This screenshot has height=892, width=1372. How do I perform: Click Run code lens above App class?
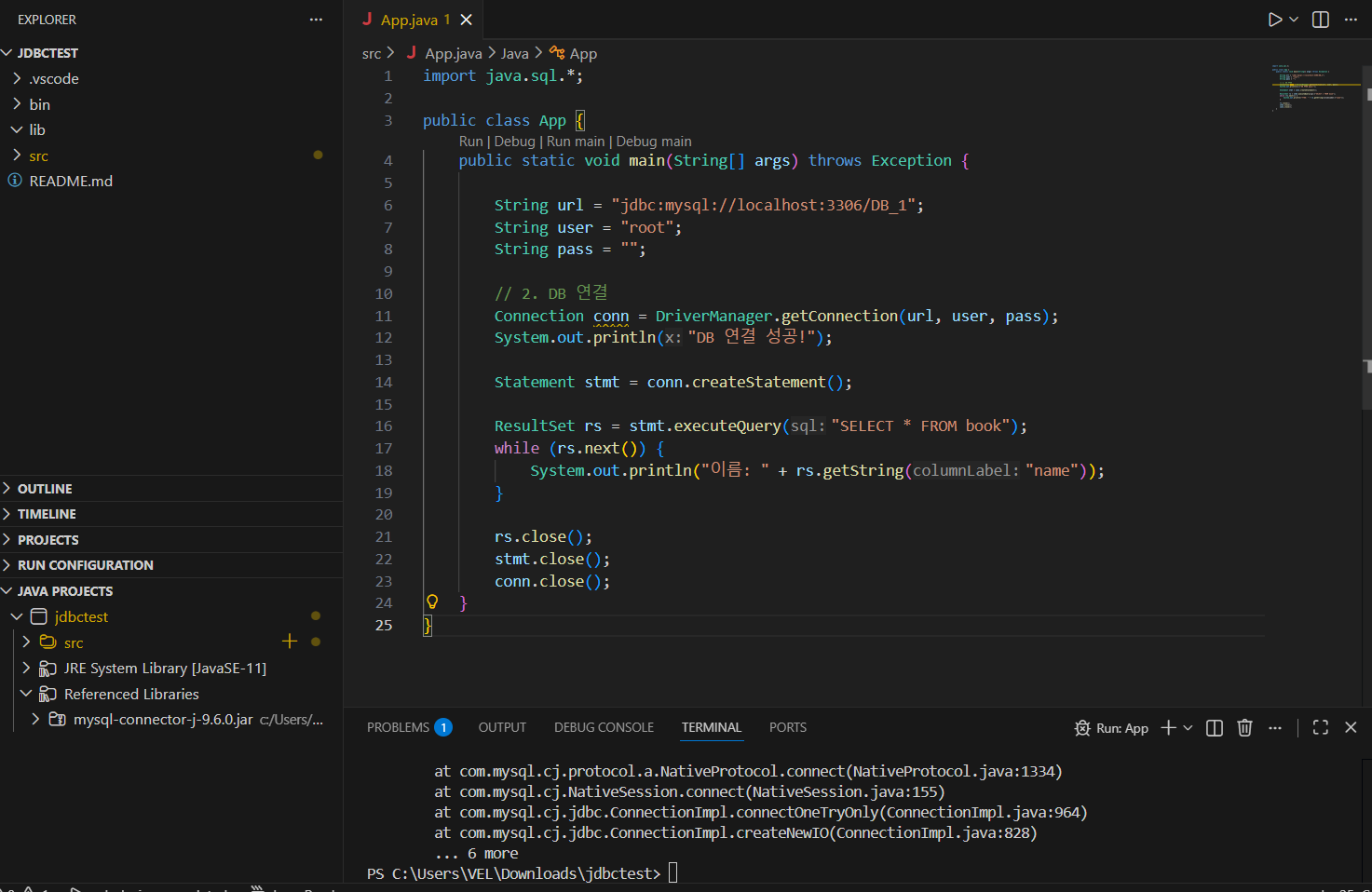coord(470,142)
